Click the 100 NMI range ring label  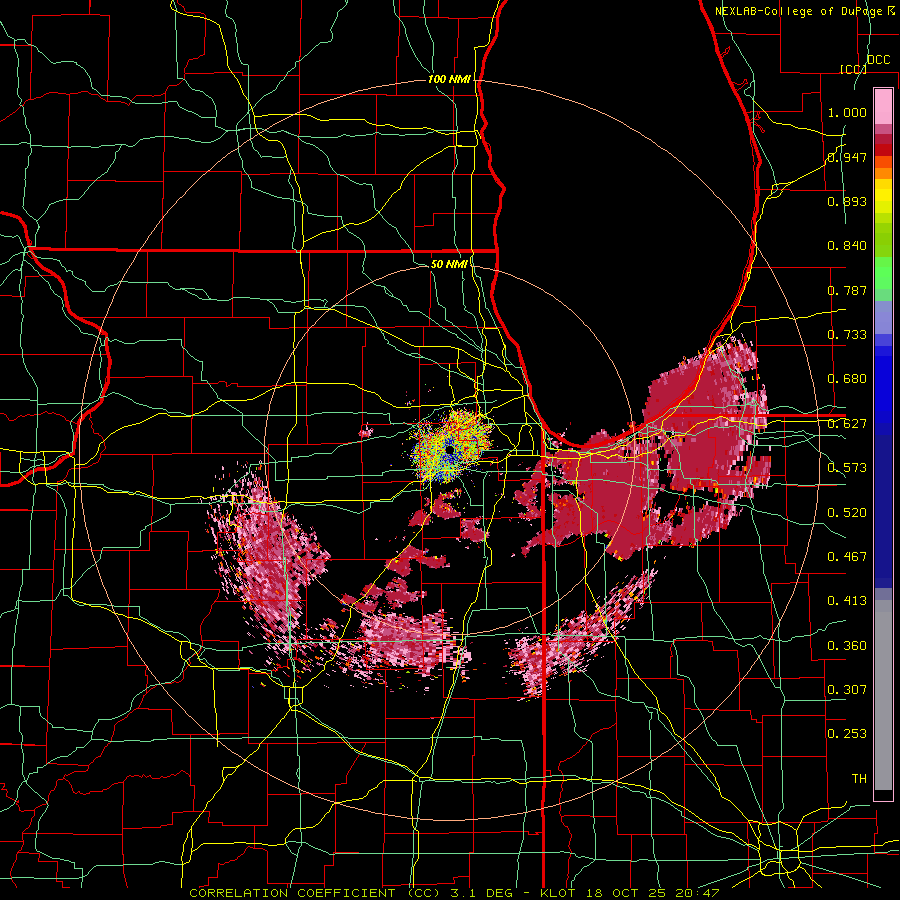[x=449, y=79]
